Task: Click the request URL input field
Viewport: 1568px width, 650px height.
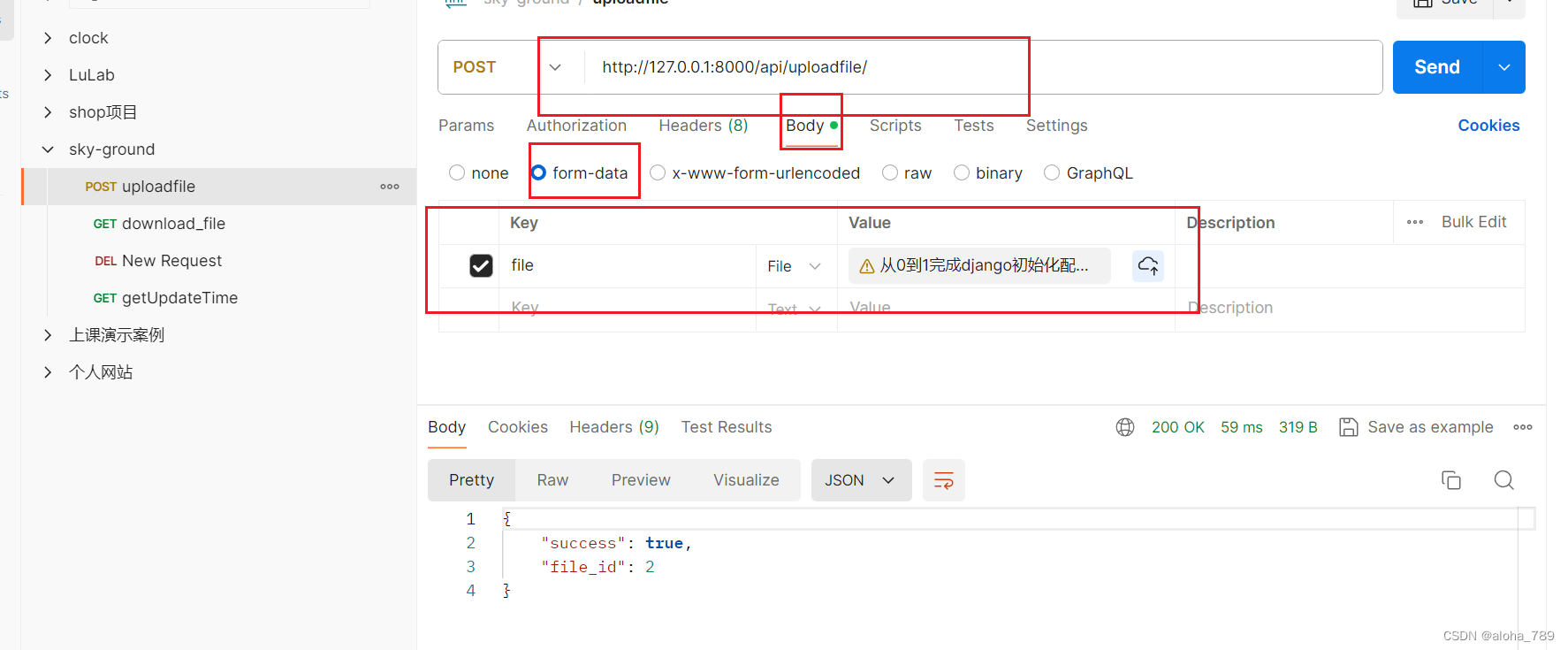Action: click(x=983, y=67)
